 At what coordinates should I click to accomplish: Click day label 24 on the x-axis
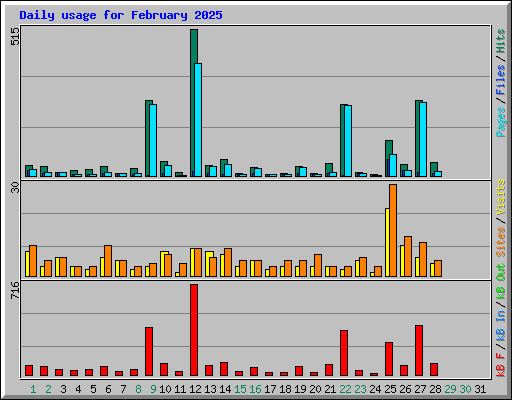coord(375,389)
